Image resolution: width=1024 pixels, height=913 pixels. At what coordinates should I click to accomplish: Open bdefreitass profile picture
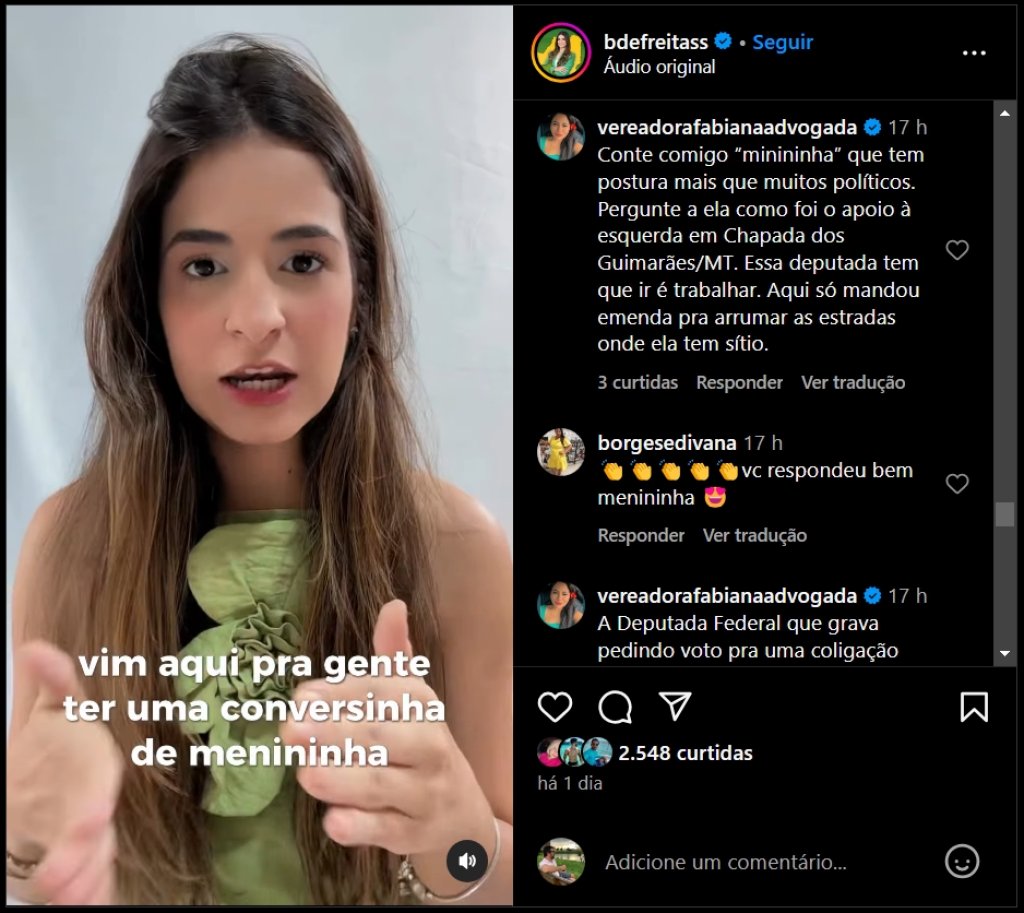point(561,52)
